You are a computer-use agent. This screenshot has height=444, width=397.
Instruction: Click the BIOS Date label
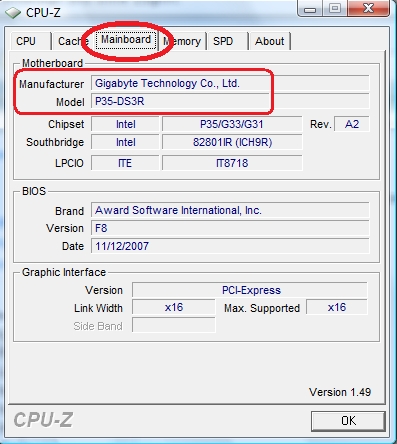(73, 246)
